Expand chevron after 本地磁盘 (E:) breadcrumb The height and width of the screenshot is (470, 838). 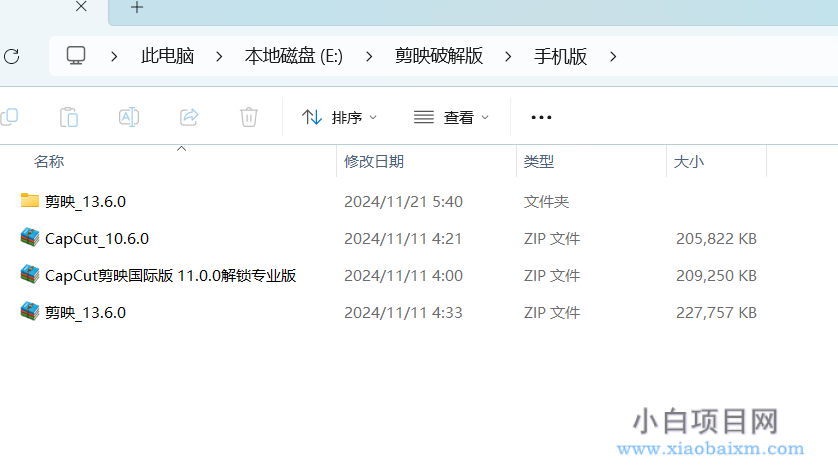[x=369, y=56]
